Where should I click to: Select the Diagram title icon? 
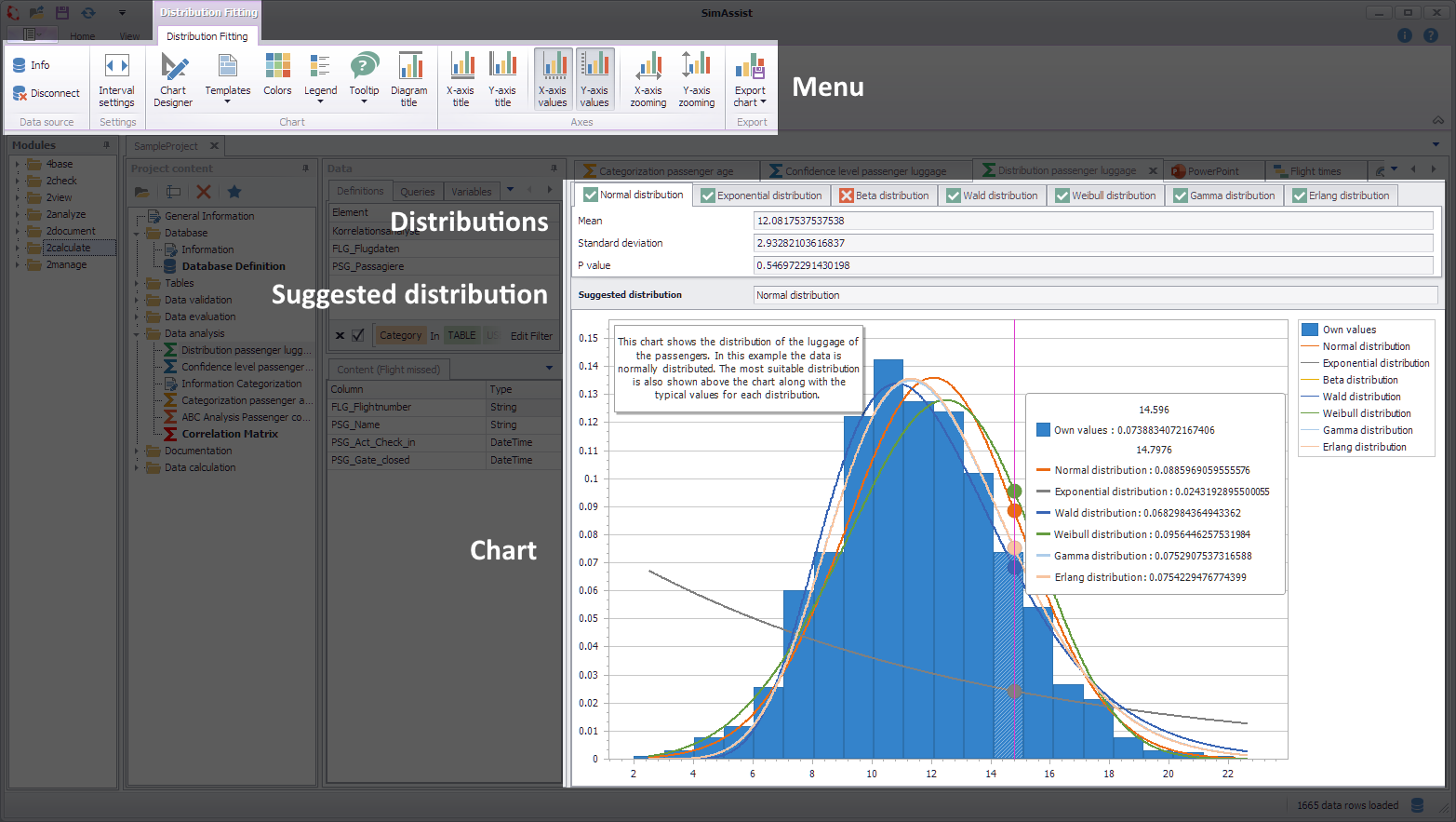point(409,65)
